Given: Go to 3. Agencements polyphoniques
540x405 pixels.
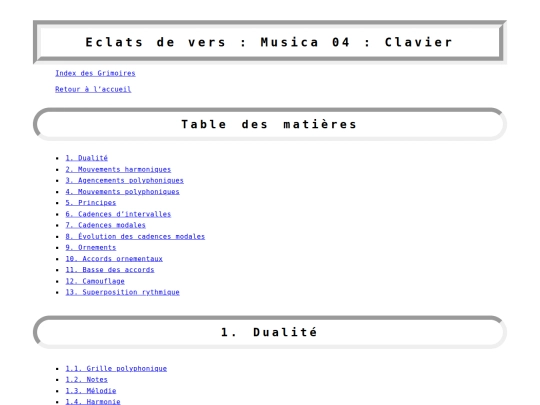Looking at the screenshot, I should pyautogui.click(x=125, y=180).
